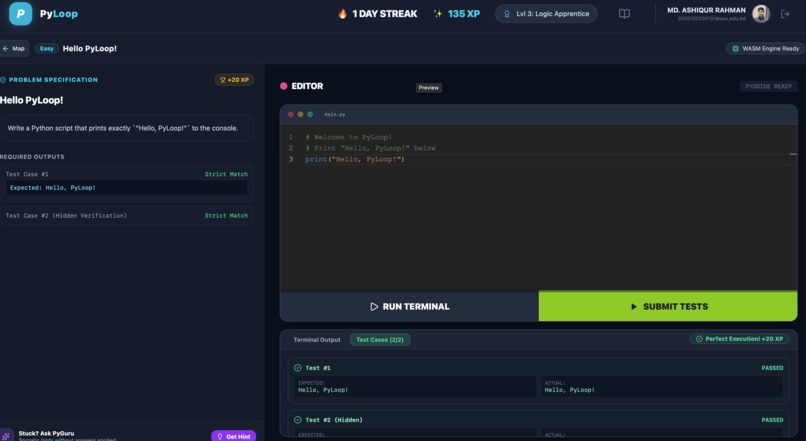Click the Submit Tests button
The image size is (806, 441).
668,306
